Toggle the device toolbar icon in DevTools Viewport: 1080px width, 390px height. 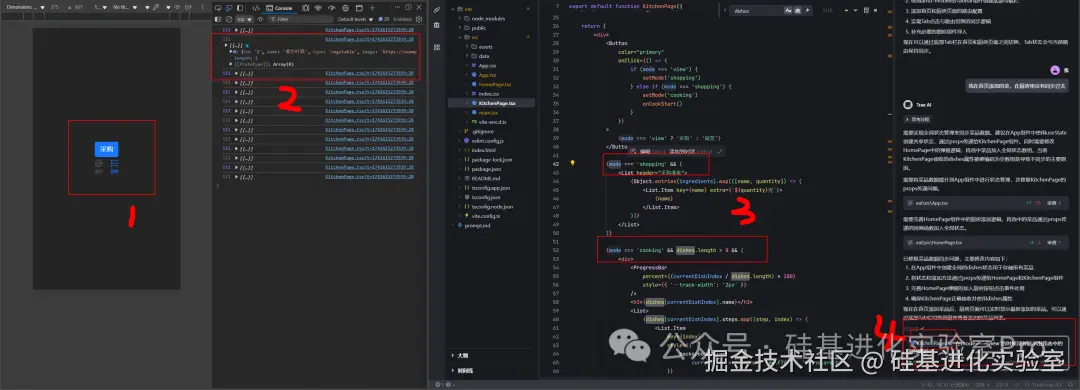[229, 8]
